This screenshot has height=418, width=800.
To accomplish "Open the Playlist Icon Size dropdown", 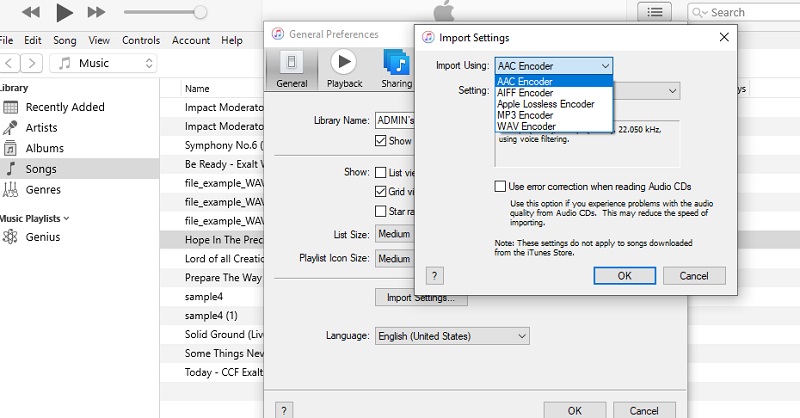I will tap(395, 259).
